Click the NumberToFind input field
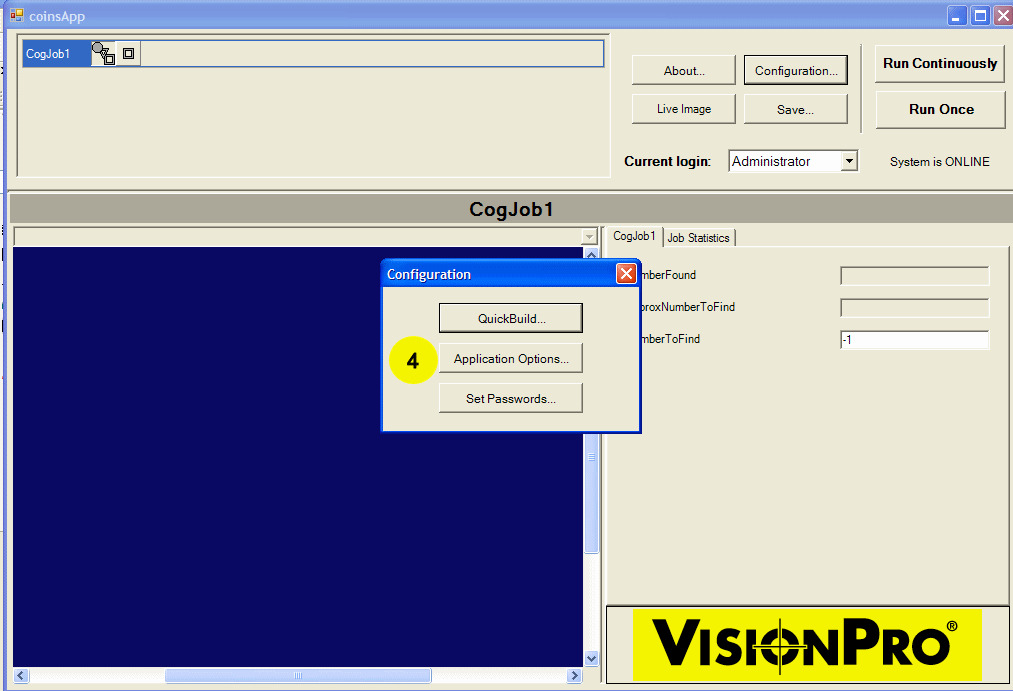1013x691 pixels. 914,340
